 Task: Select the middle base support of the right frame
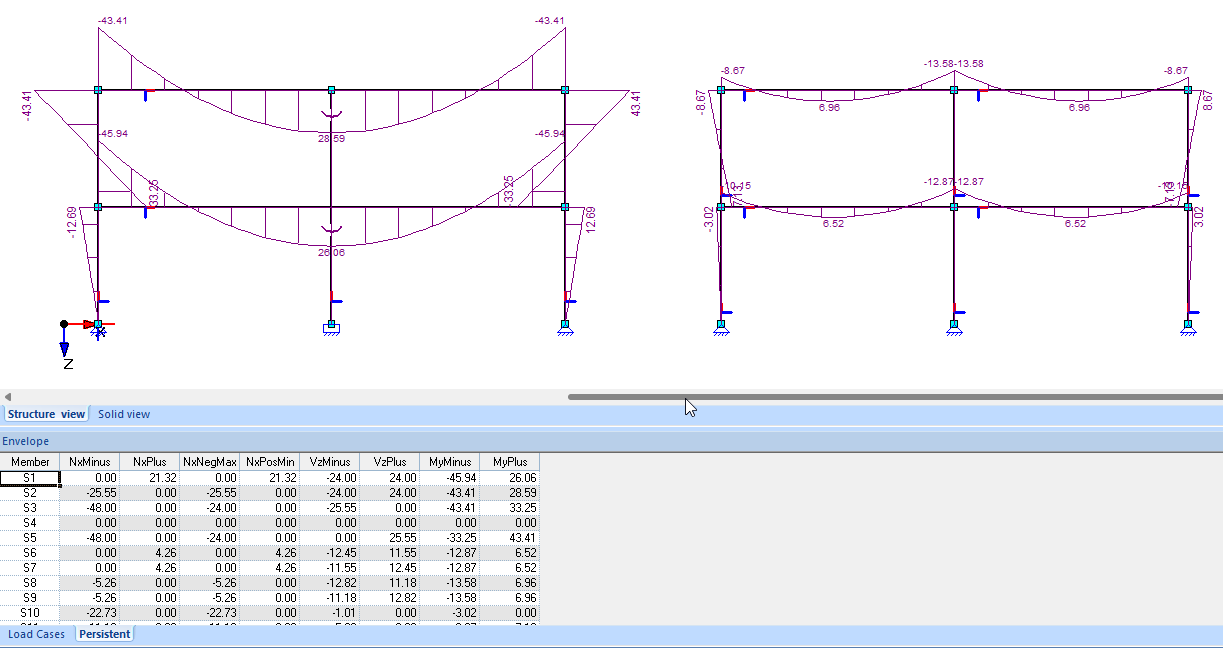click(954, 326)
